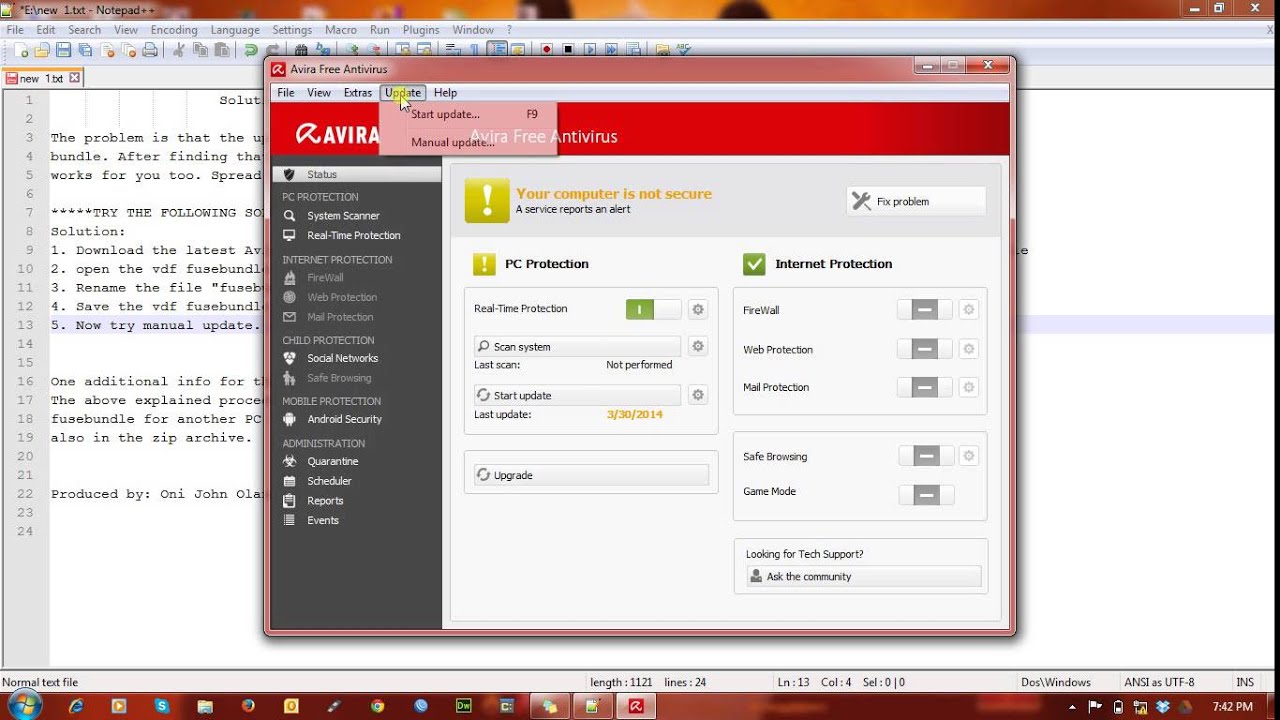Click Firefox icon in the taskbar
1280x720 pixels.
248,706
